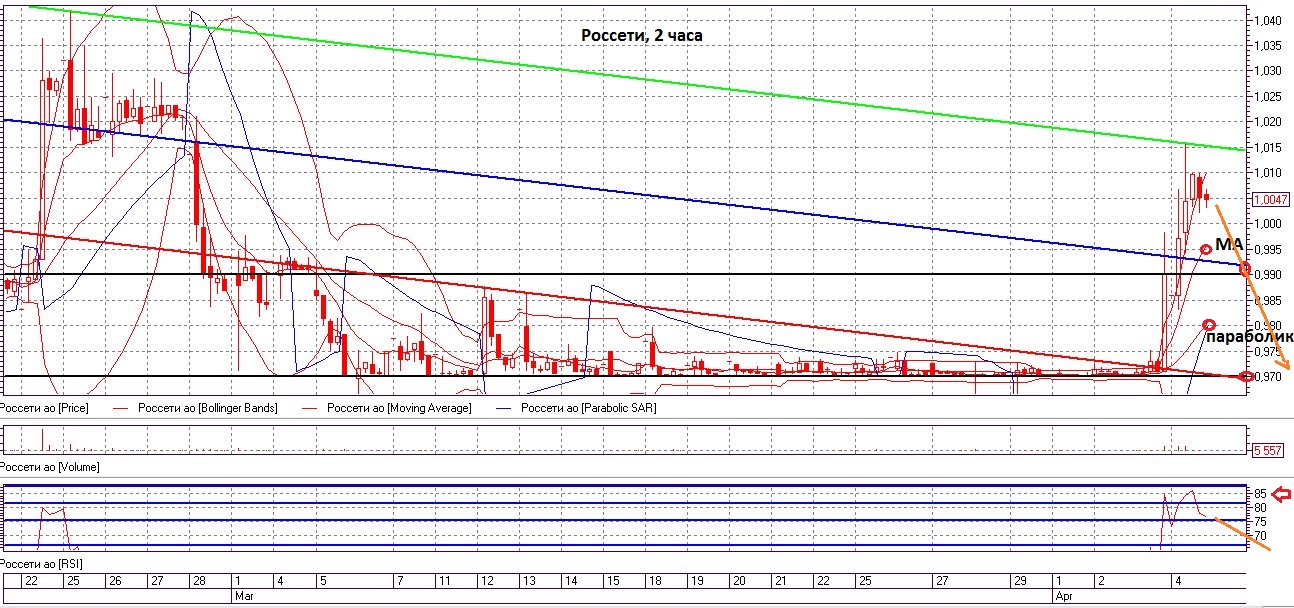Click price axis value 1,015
The width and height of the screenshot is (1294, 608).
1270,148
